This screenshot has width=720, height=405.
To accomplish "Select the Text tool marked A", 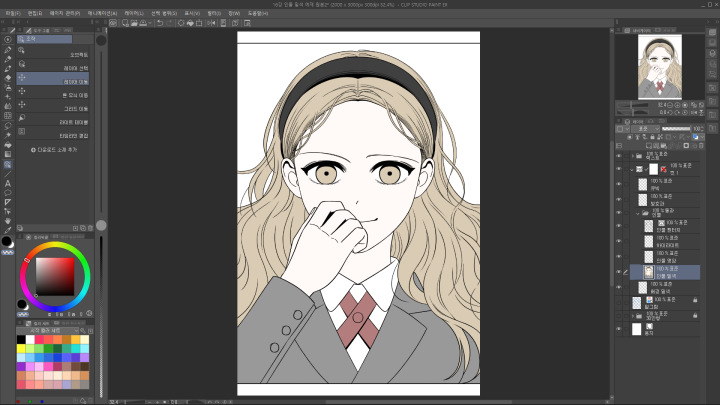I will (x=8, y=183).
